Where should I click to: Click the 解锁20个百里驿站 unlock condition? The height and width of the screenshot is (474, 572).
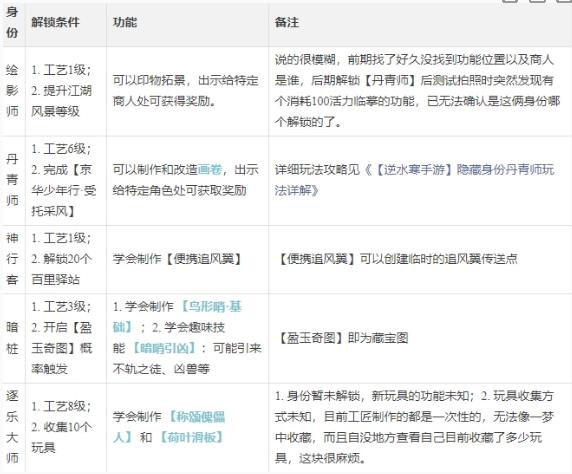click(x=62, y=269)
